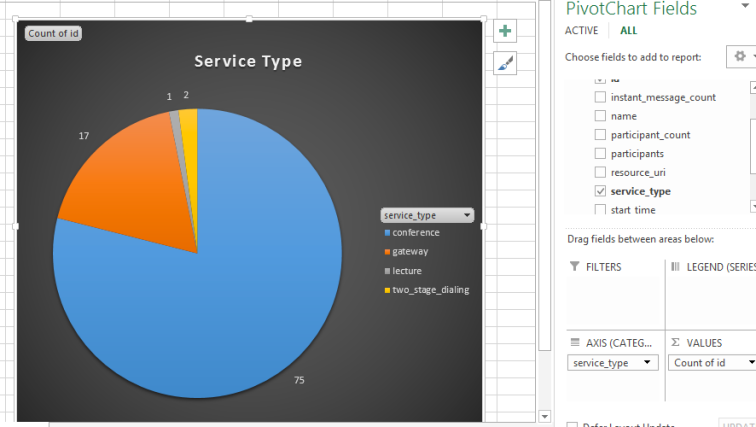Enable the participant_count field checkbox
Viewport: 756px width, 427px height.
(x=600, y=135)
